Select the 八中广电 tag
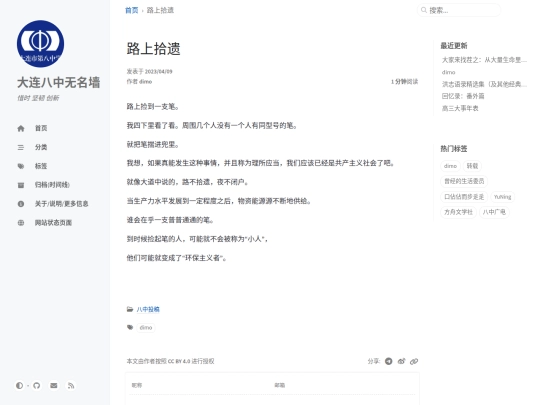 (x=494, y=212)
